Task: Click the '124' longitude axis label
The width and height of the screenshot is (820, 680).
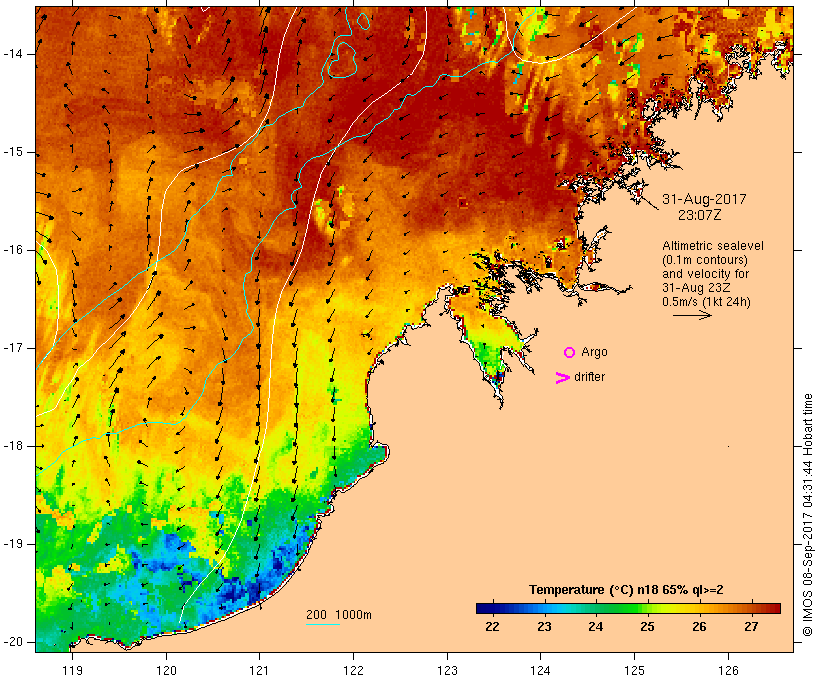Action: coord(541,671)
